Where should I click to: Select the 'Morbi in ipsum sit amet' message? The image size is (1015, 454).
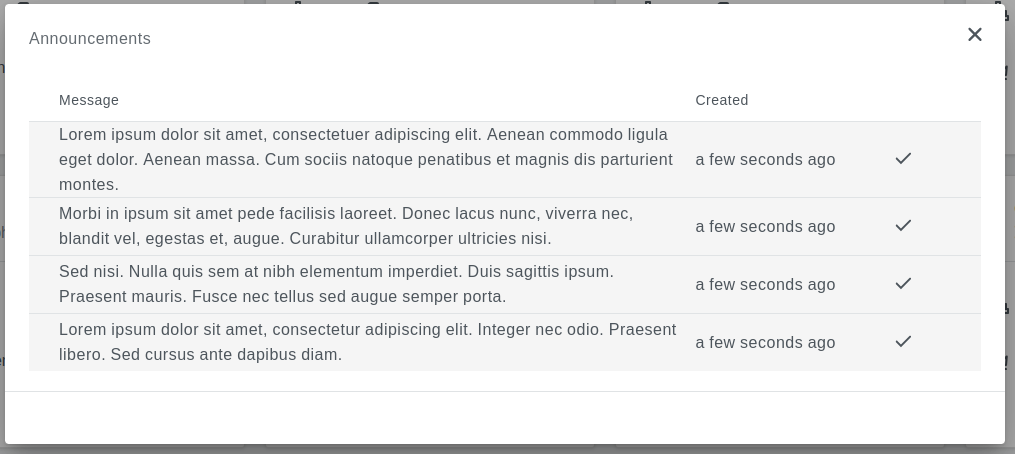pos(346,226)
